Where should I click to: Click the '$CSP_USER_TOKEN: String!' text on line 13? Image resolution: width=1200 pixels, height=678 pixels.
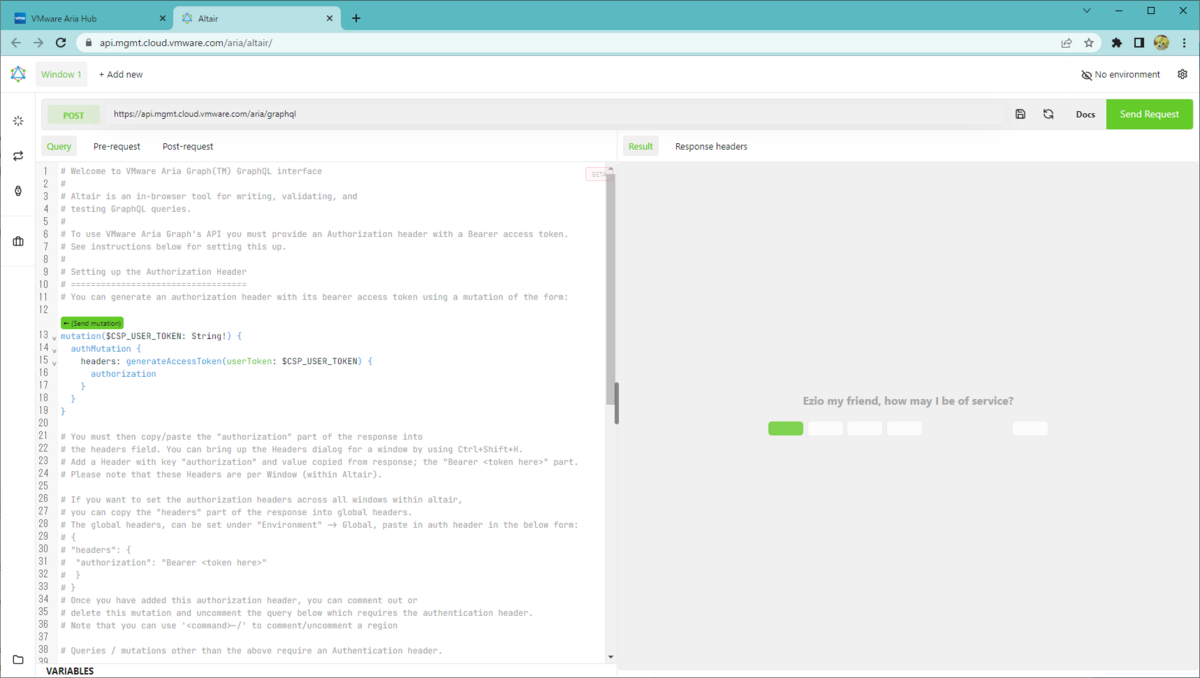point(165,336)
